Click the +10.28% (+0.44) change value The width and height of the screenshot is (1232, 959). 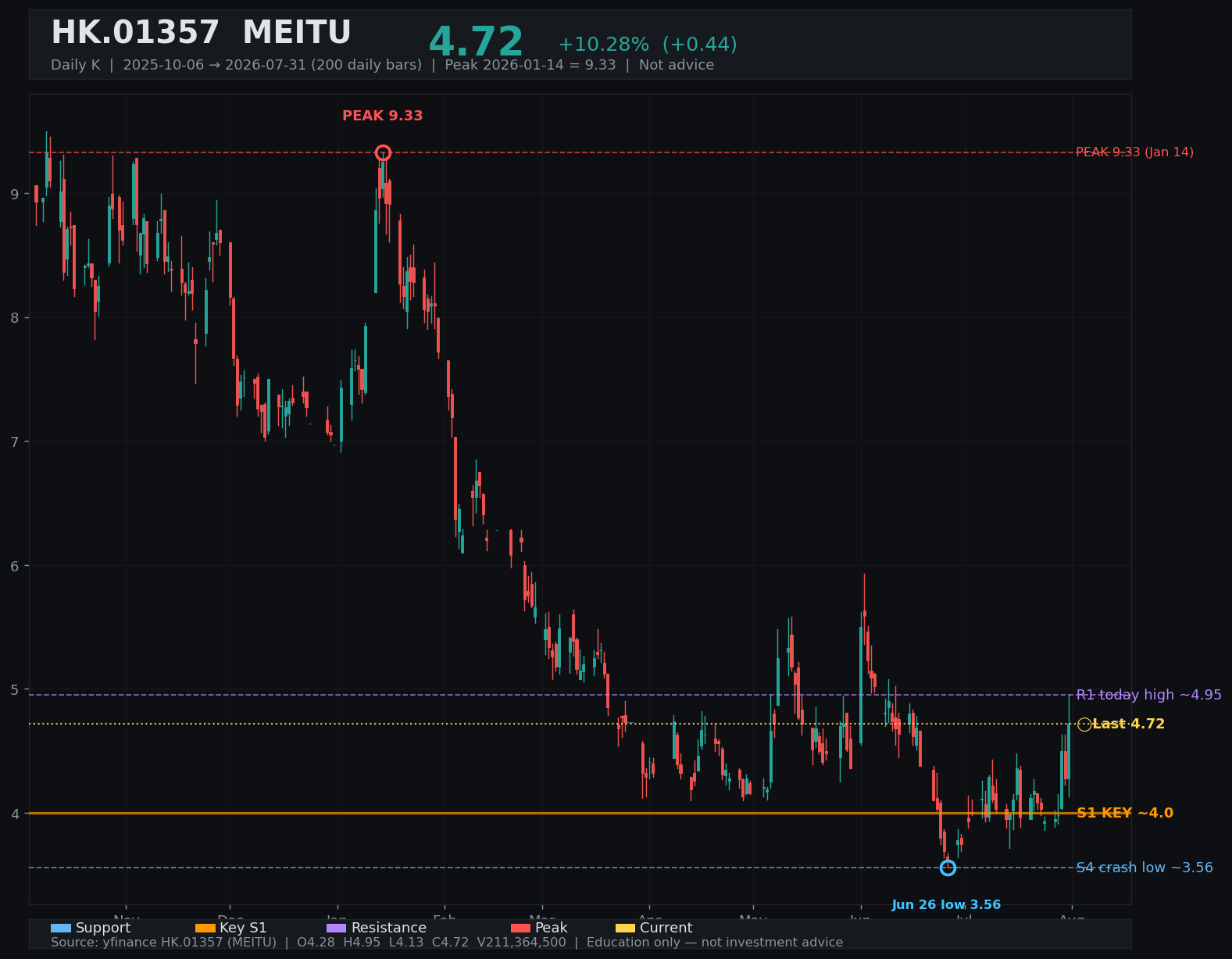click(648, 45)
